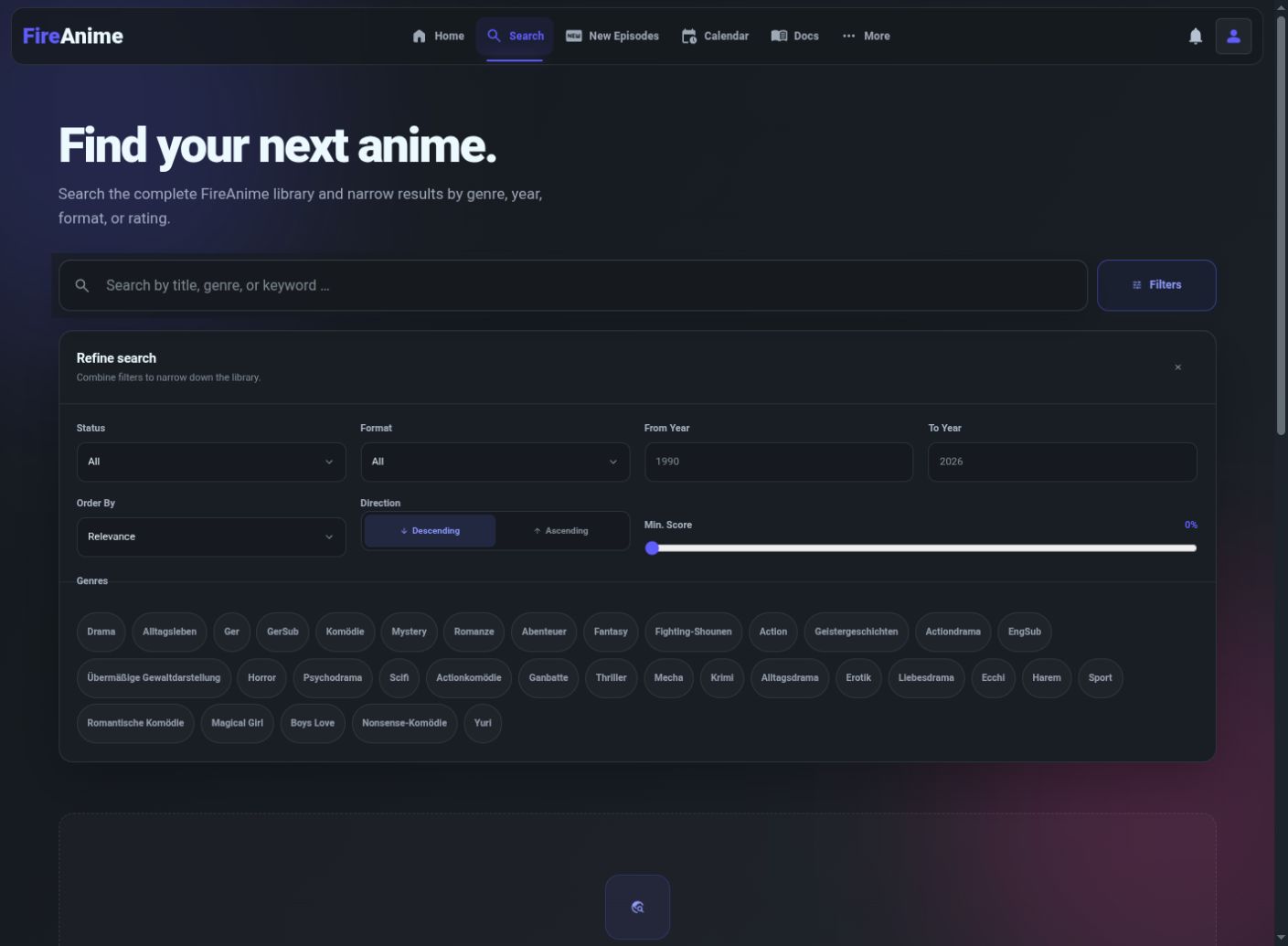Open the notifications bell
1288x946 pixels.
[1195, 37]
